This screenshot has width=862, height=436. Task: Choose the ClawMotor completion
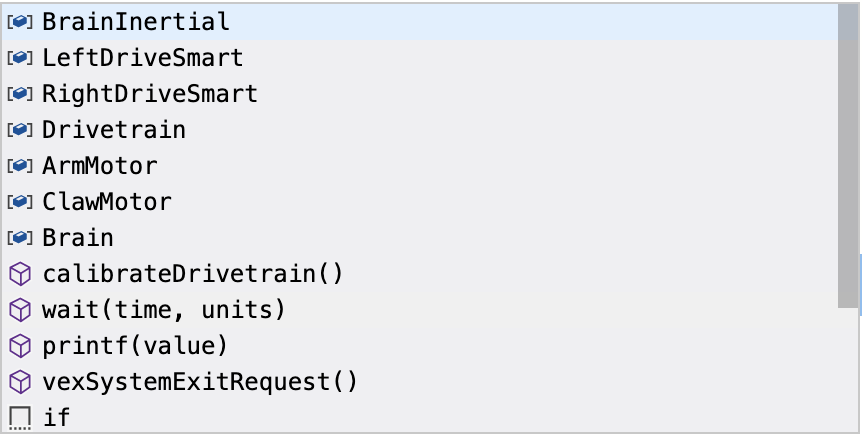pyautogui.click(x=106, y=201)
